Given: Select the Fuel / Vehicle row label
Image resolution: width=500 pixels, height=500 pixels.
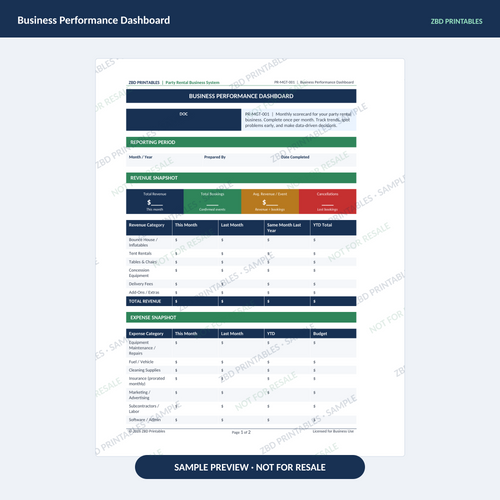Looking at the screenshot, I should [x=141, y=362].
